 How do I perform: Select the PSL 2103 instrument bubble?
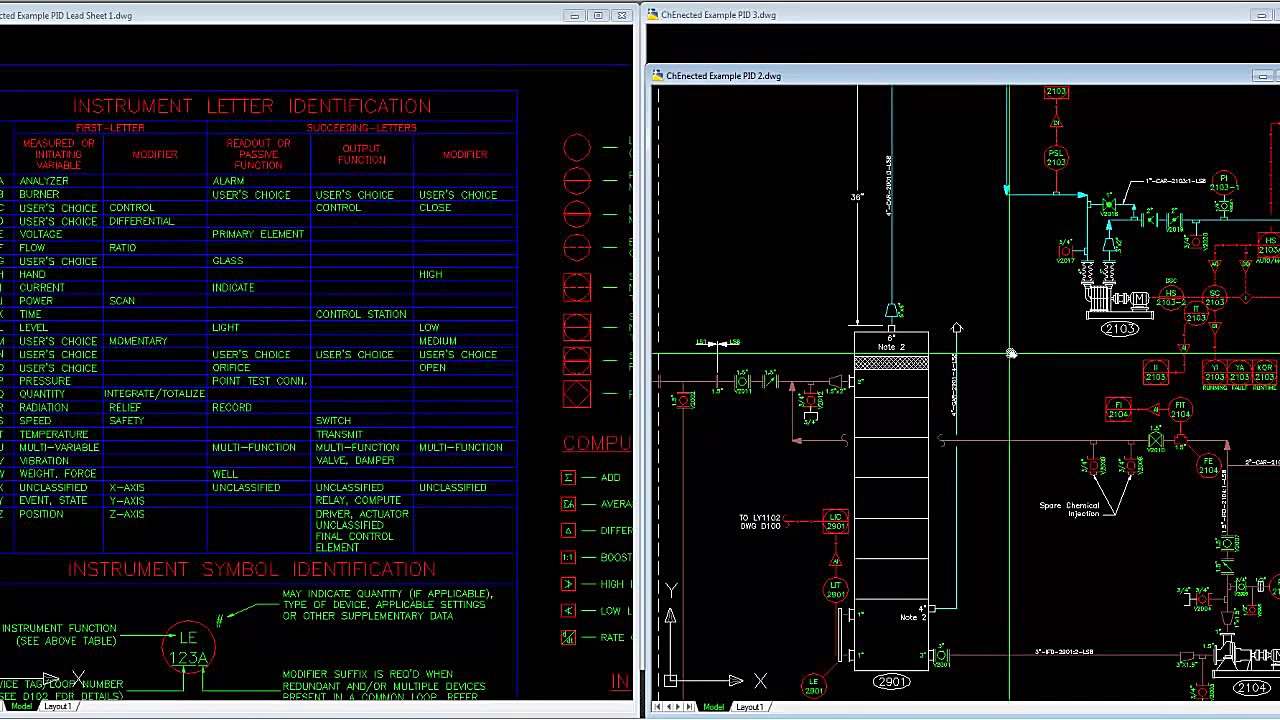[1056, 157]
